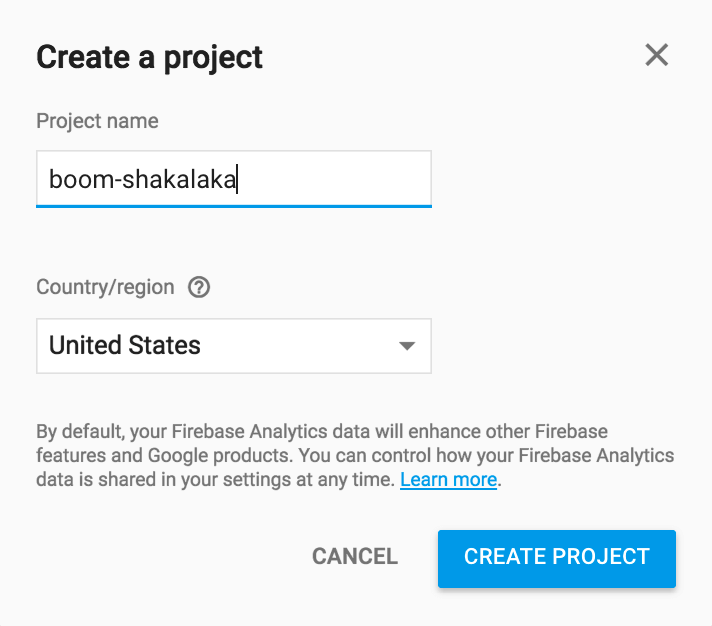This screenshot has height=626, width=712.
Task: Open the Country/region help question mark
Action: tap(199, 287)
